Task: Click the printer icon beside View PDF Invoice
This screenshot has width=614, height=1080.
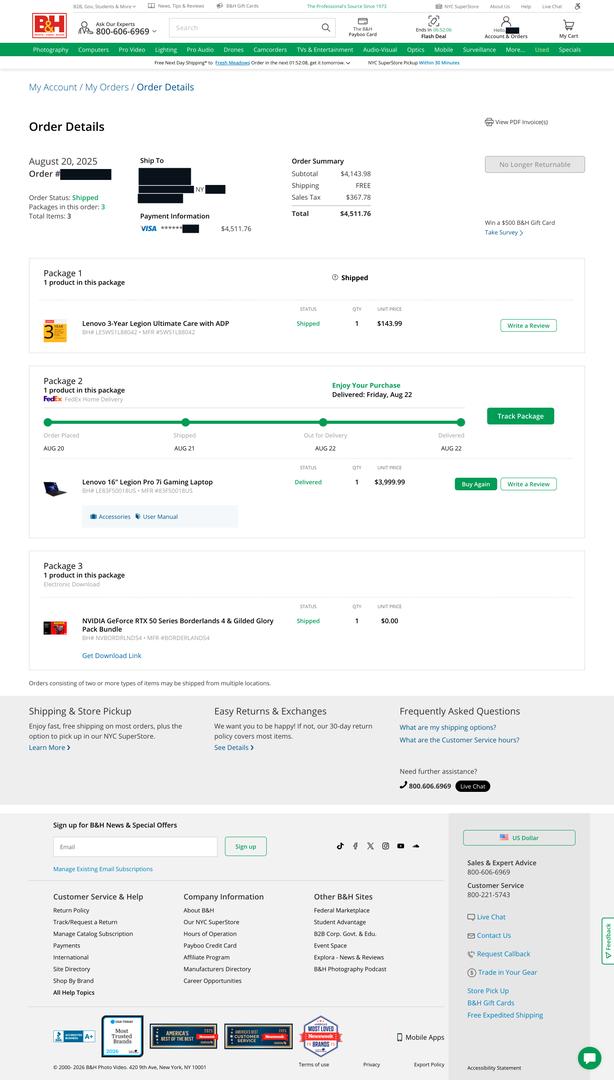Action: (x=489, y=122)
